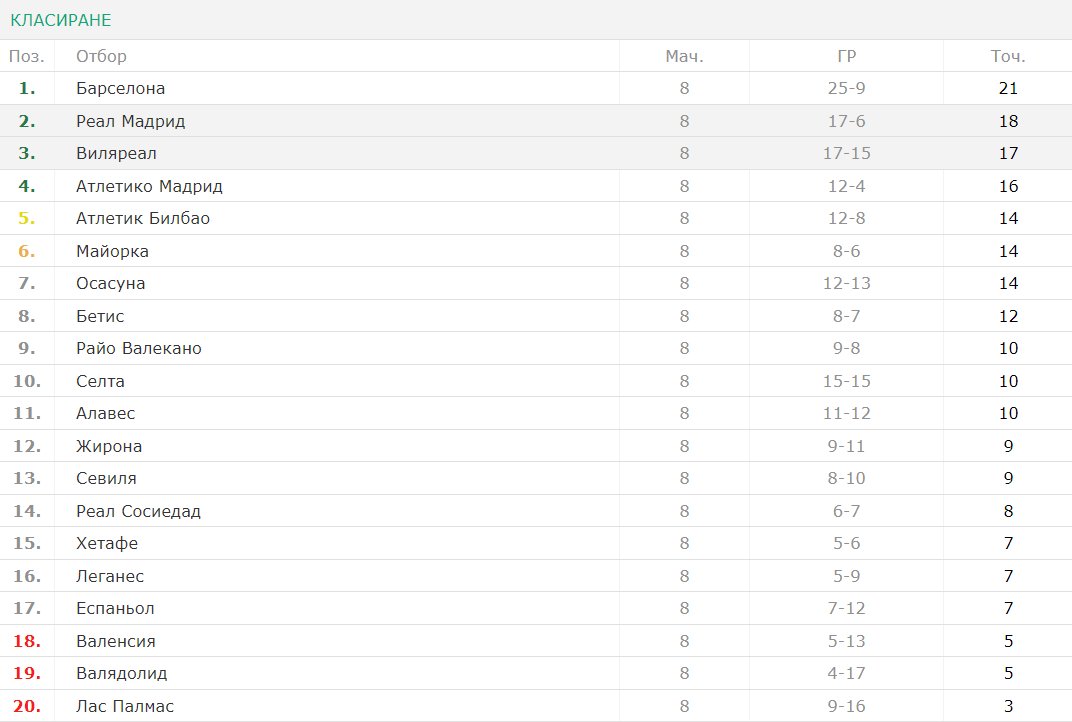Click the Мач. column header
This screenshot has height=722, width=1072.
click(684, 56)
